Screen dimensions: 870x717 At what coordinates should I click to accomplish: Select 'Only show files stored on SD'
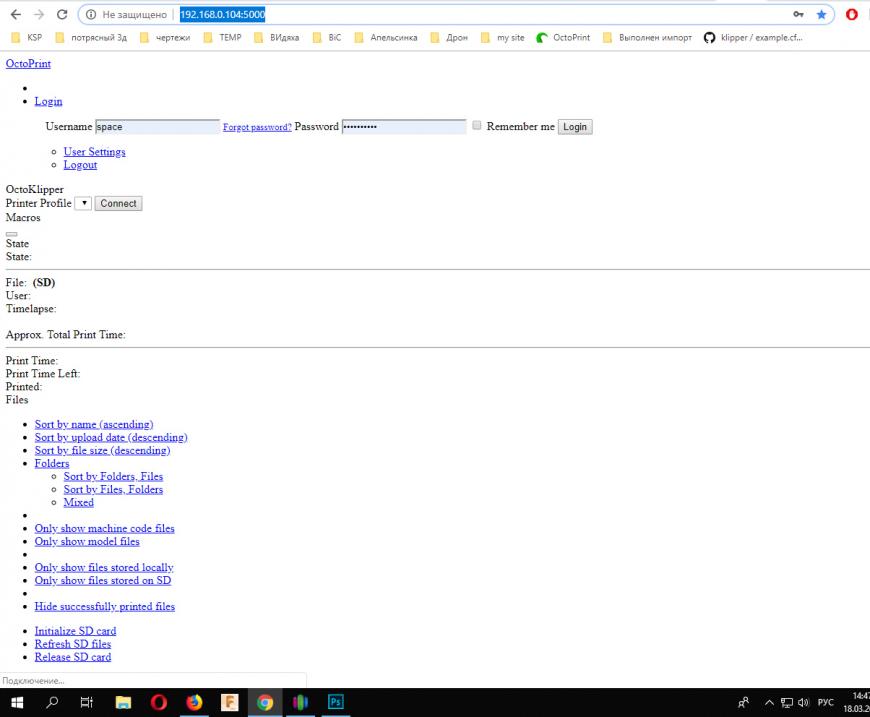[x=103, y=580]
